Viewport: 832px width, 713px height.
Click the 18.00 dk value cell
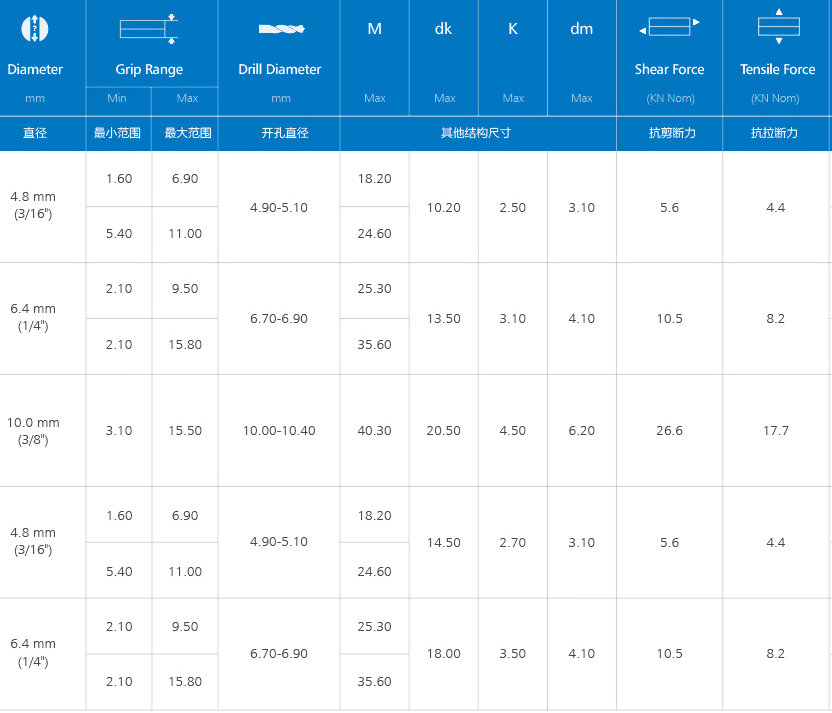coord(443,654)
